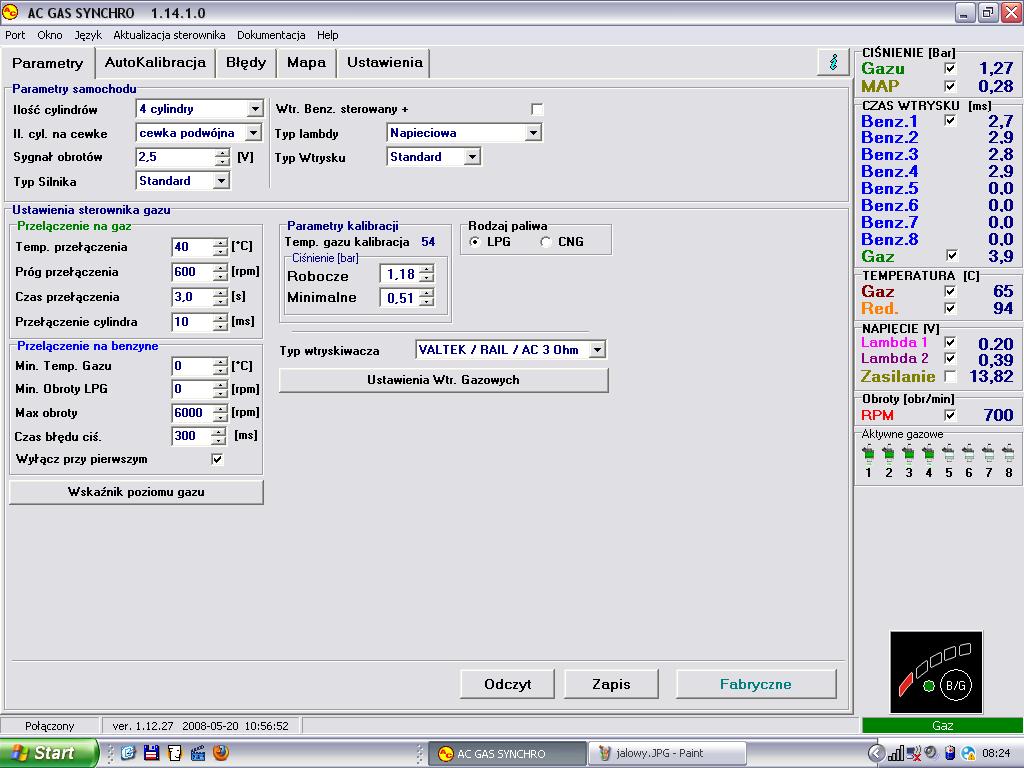Screen dimensions: 1024x768
Task: Enable Wtr. Benz. sterowany + checkbox
Action: [537, 109]
